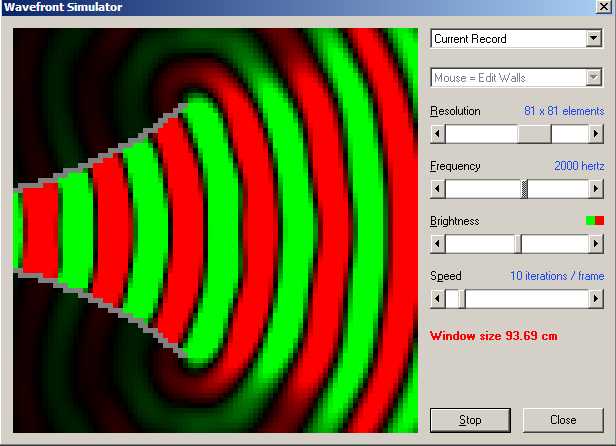Screen dimensions: 616x446
Task: Click the Stop button
Action: tap(470, 420)
